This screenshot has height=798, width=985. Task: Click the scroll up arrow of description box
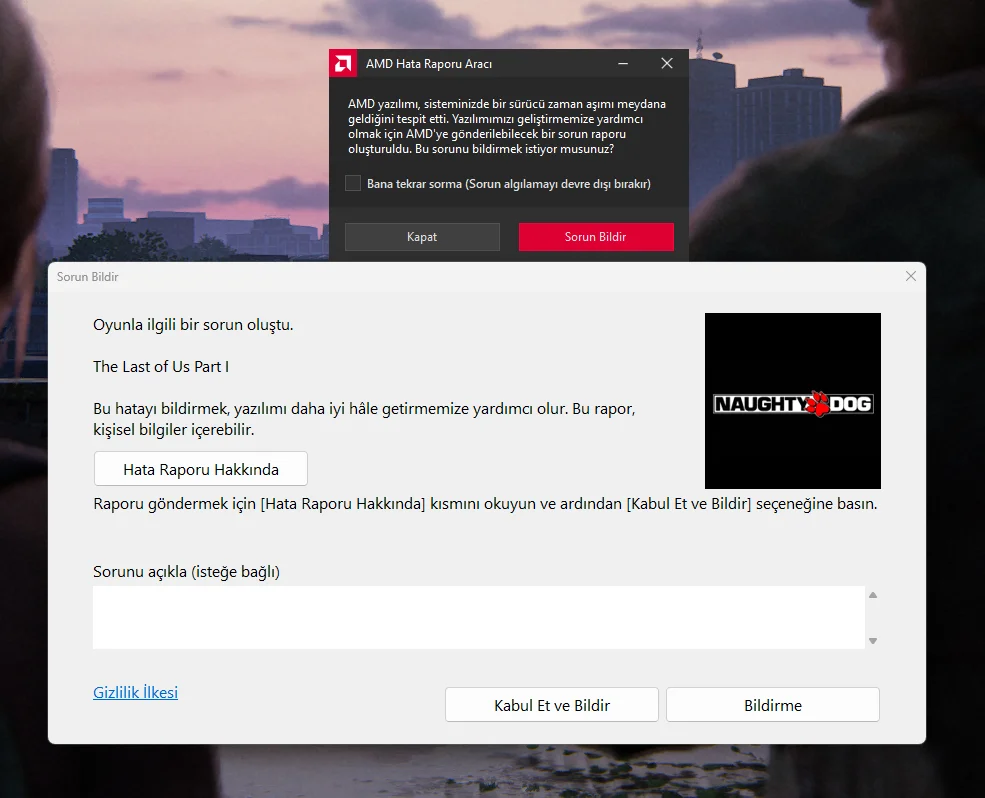click(x=873, y=595)
